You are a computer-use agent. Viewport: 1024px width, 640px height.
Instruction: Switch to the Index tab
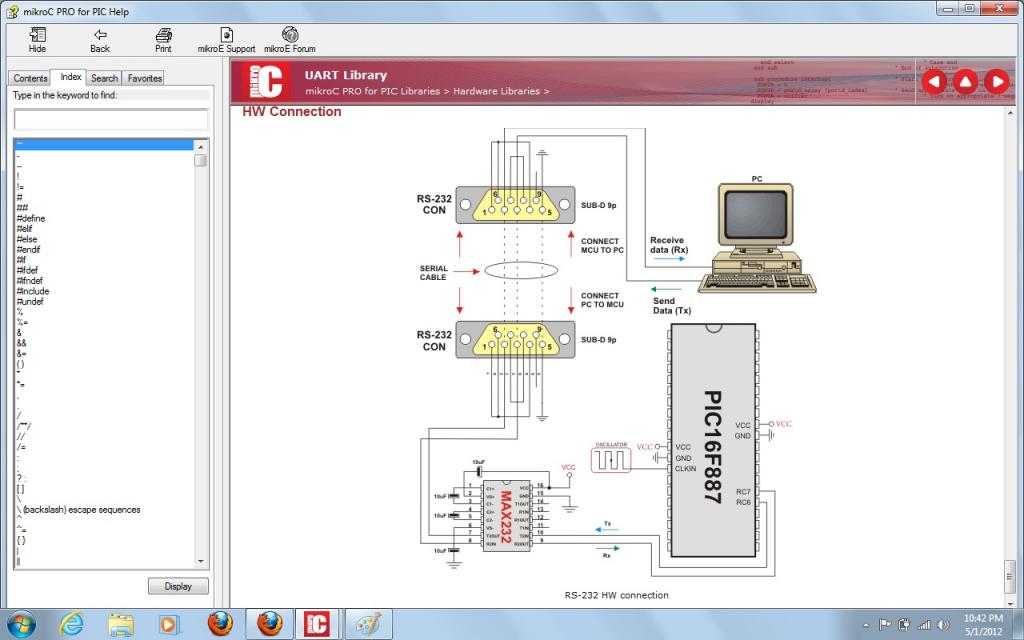pyautogui.click(x=71, y=77)
